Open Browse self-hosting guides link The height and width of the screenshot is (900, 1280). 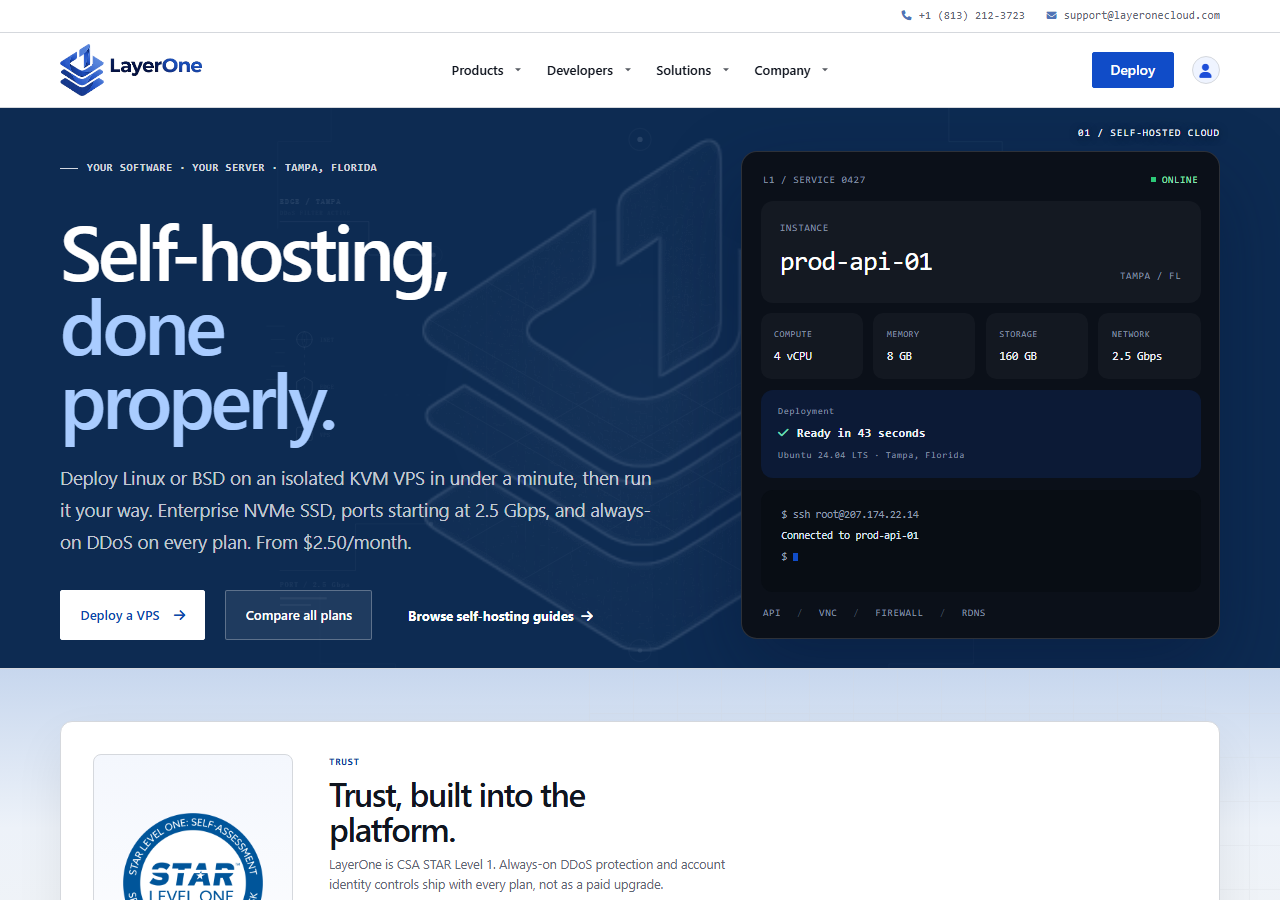point(501,616)
